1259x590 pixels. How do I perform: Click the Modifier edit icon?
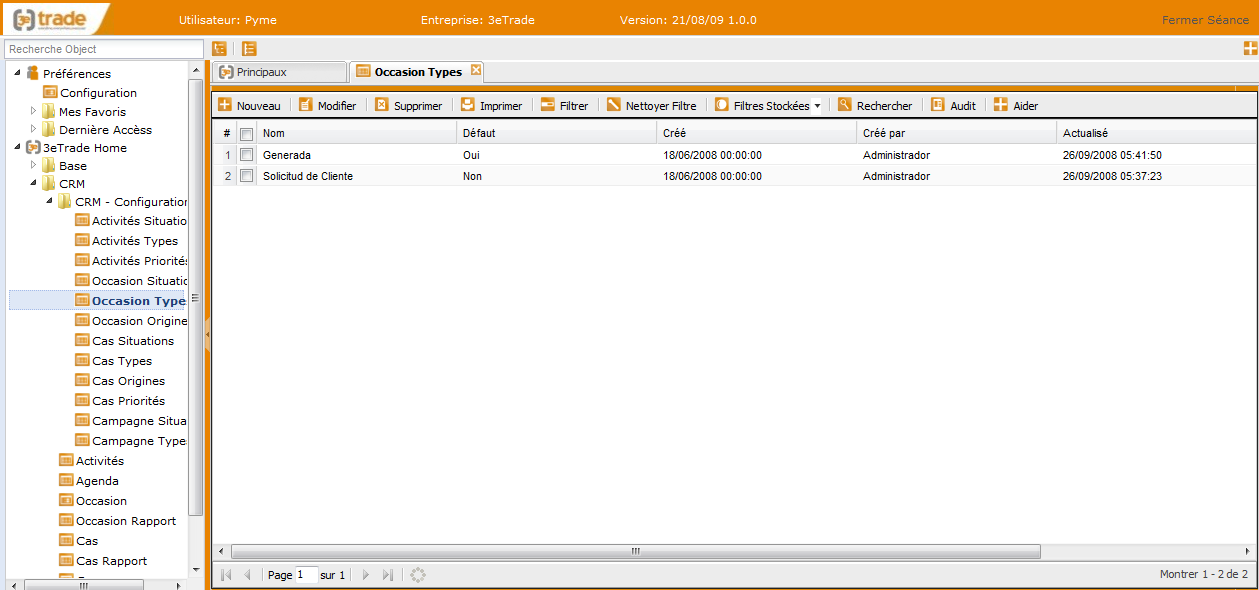click(x=306, y=105)
